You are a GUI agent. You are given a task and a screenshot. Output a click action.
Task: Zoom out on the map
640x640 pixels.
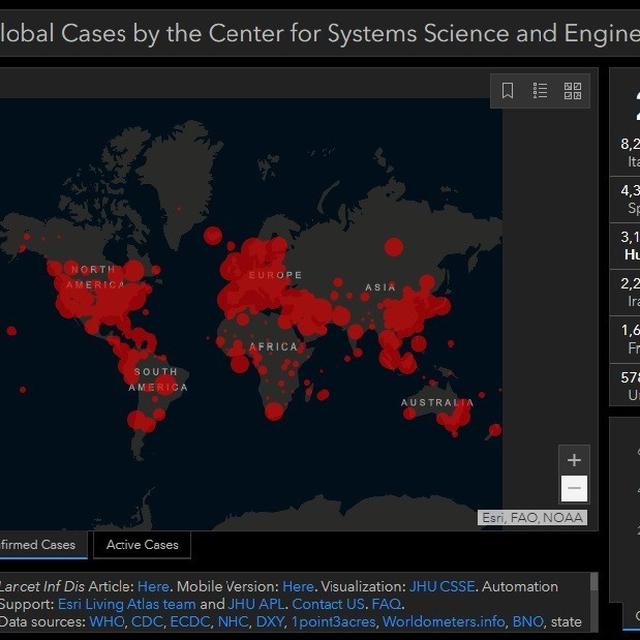pos(574,489)
